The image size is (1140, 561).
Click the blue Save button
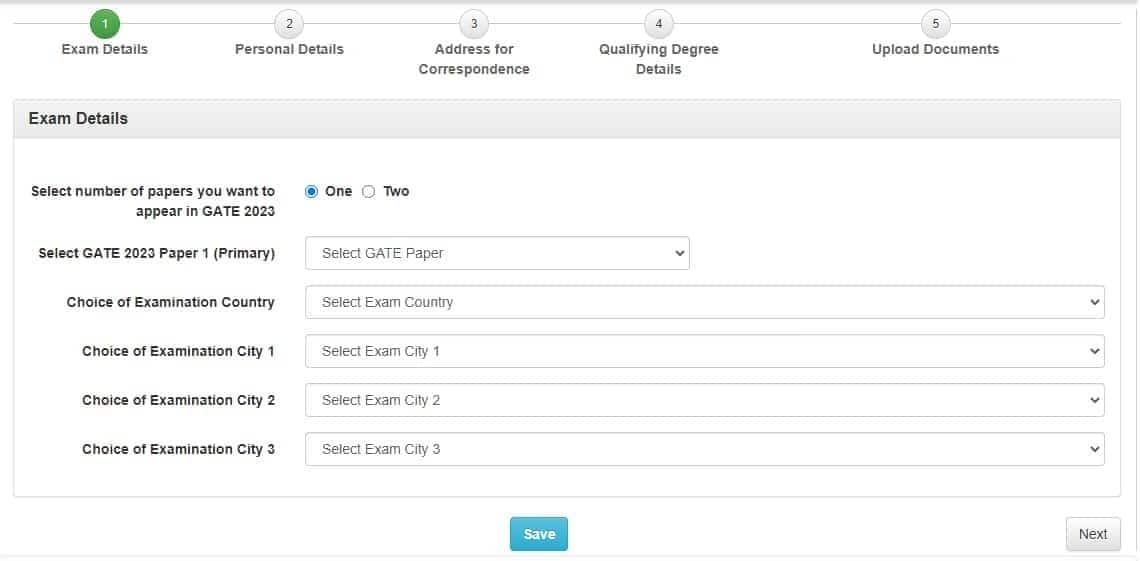pyautogui.click(x=539, y=534)
